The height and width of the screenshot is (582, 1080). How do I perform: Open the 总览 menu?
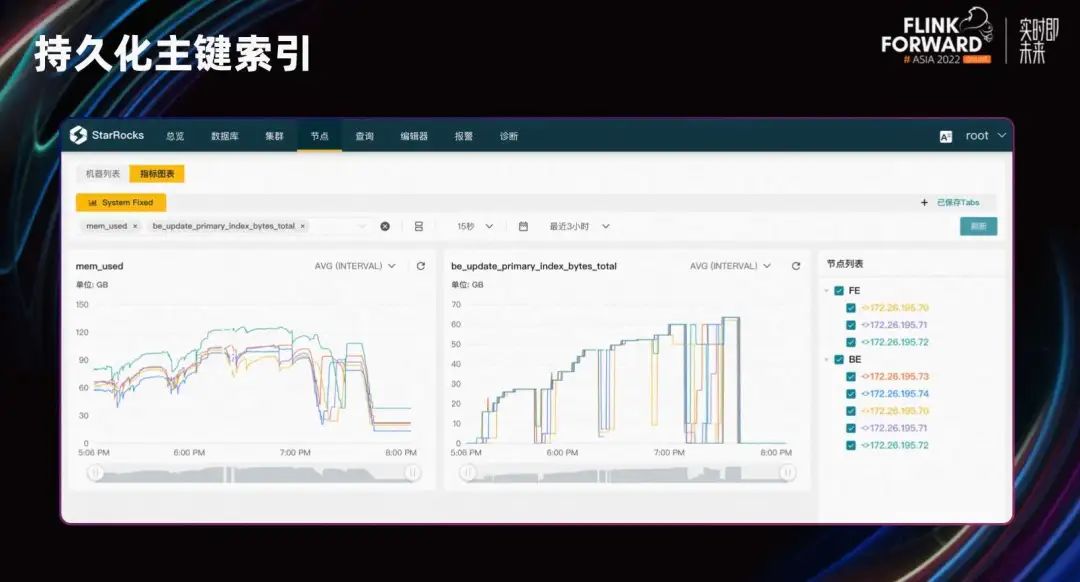click(x=175, y=136)
